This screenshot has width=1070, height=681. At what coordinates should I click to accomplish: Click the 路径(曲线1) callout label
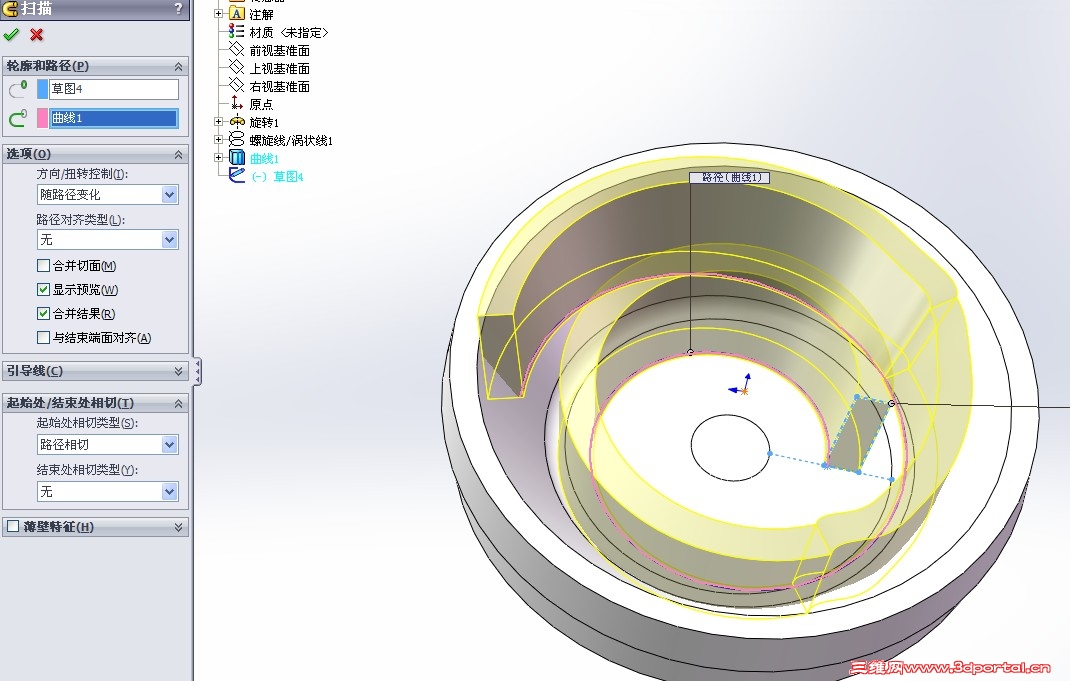point(730,177)
